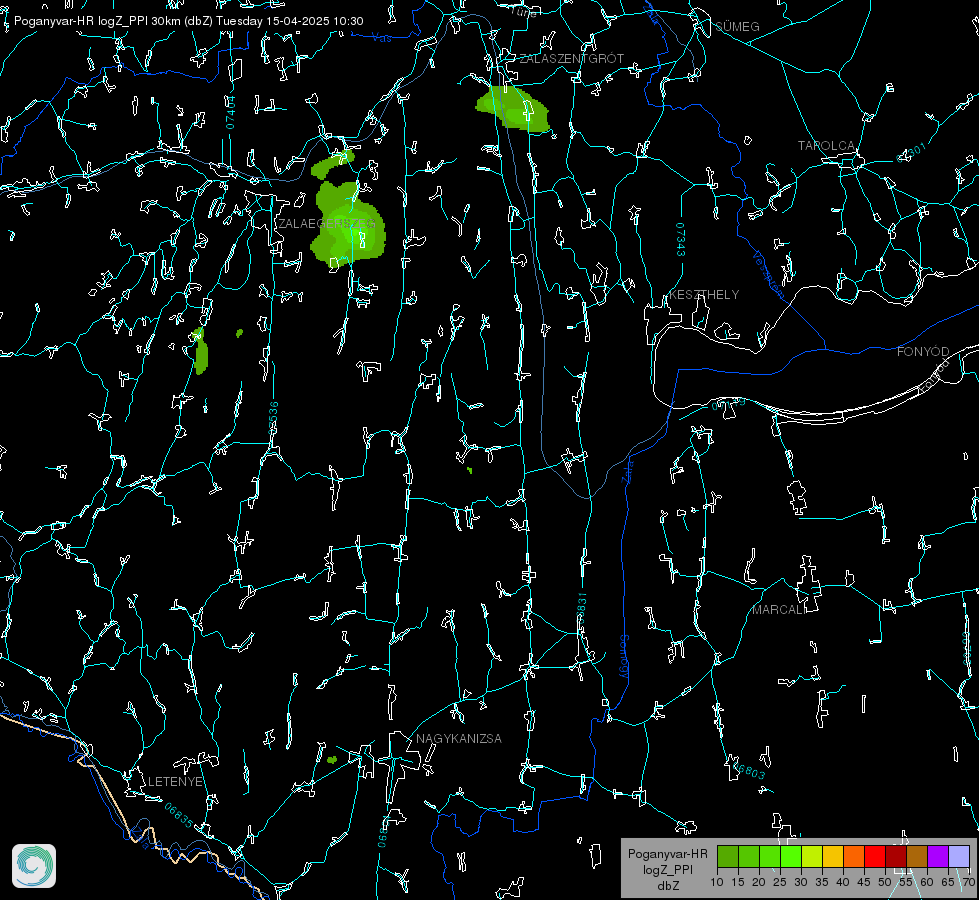Click the road number 06835 label
Image resolution: width=979 pixels, height=900 pixels.
[179, 815]
